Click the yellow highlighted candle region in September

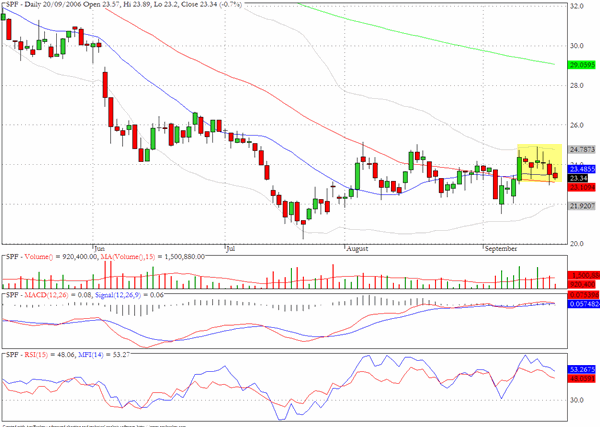(540, 163)
